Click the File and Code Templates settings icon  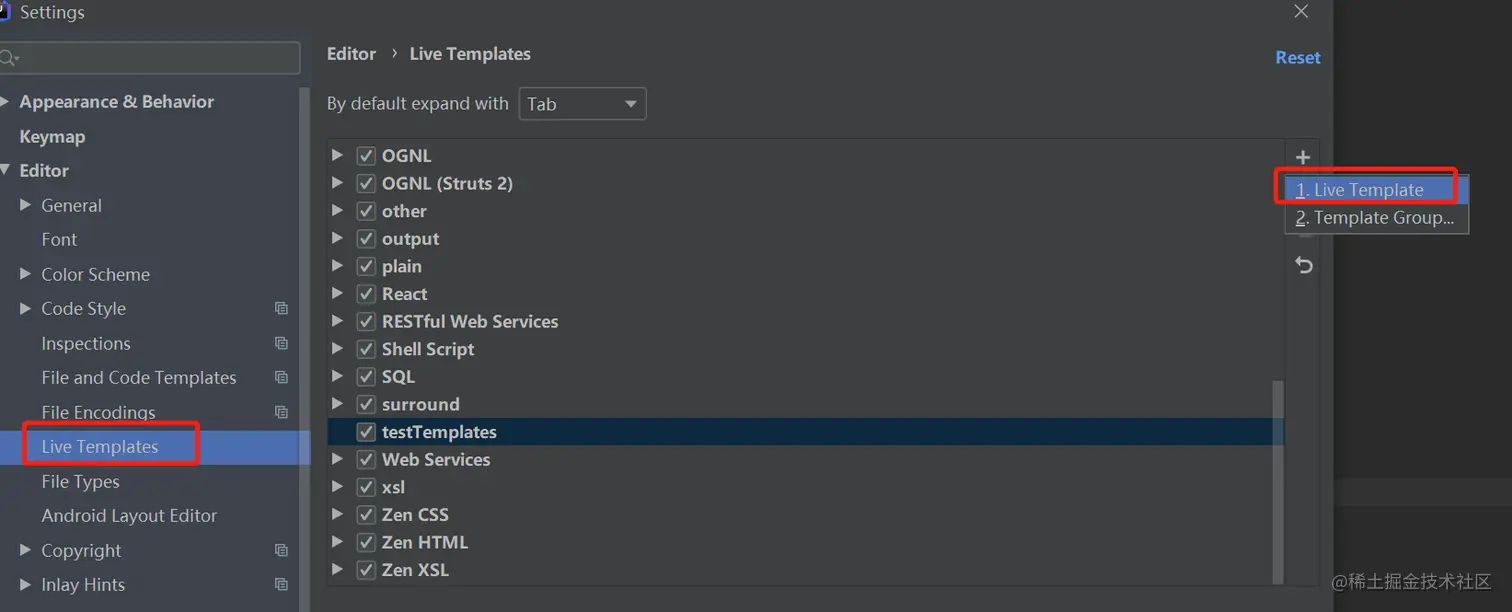point(281,378)
